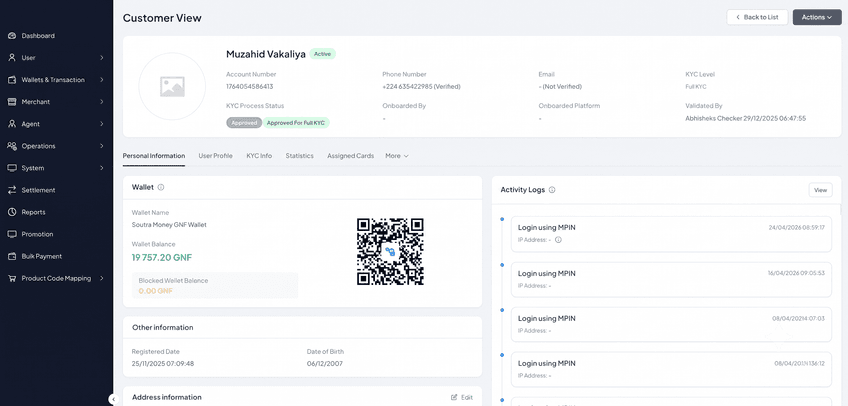Viewport: 848px width, 406px height.
Task: Open the More tabs dropdown
Action: click(396, 156)
